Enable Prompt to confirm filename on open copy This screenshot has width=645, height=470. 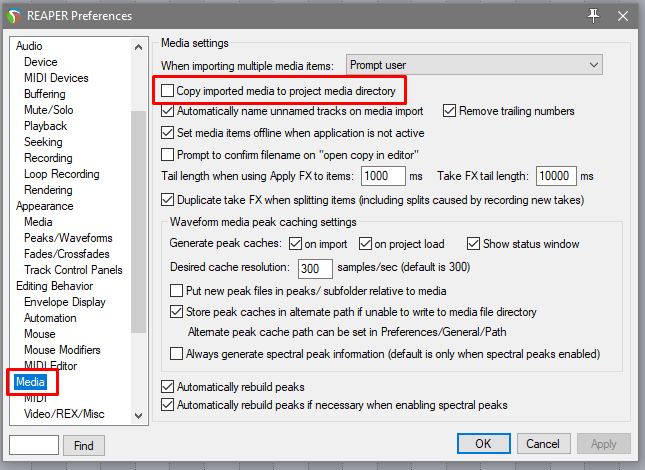pos(167,155)
